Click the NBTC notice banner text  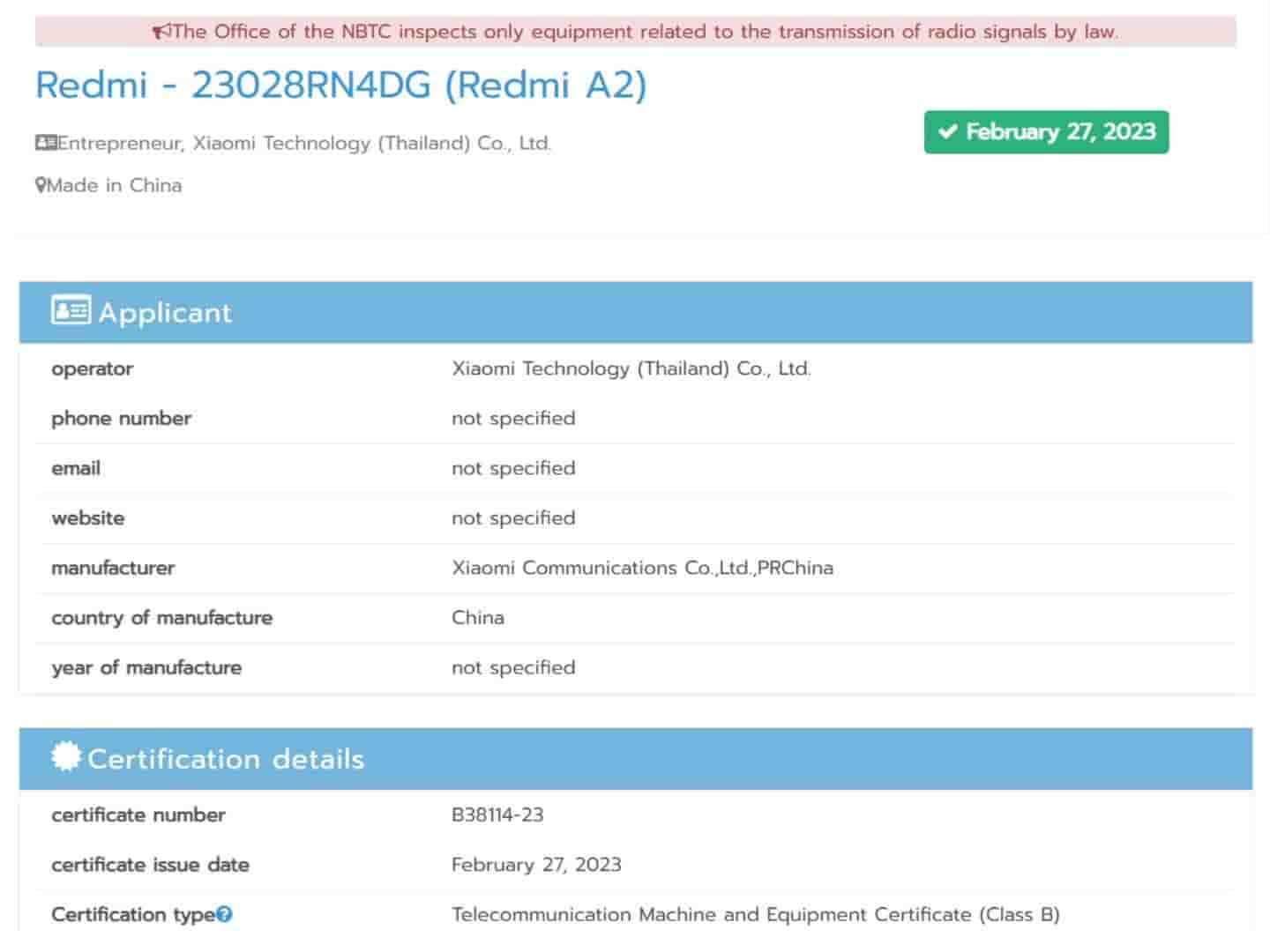[x=644, y=33]
